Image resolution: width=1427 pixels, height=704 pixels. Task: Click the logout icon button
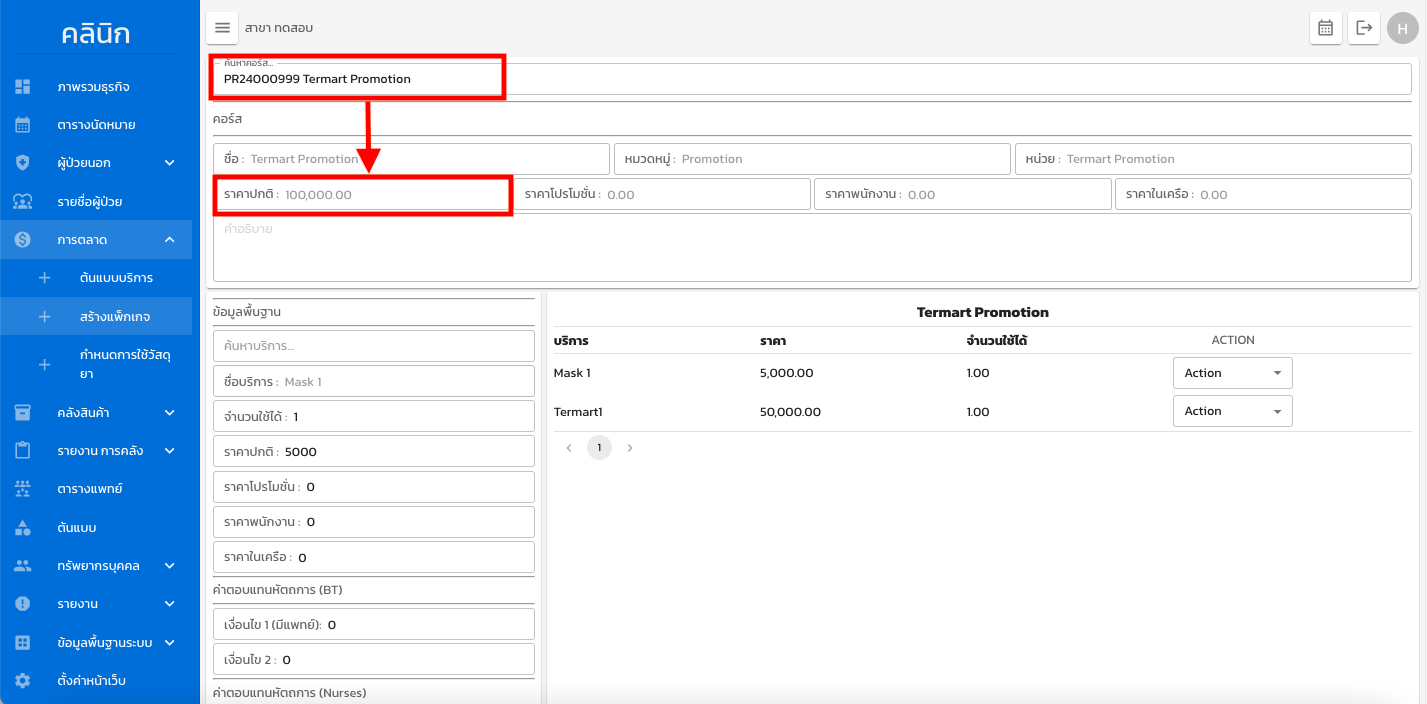coord(1364,28)
